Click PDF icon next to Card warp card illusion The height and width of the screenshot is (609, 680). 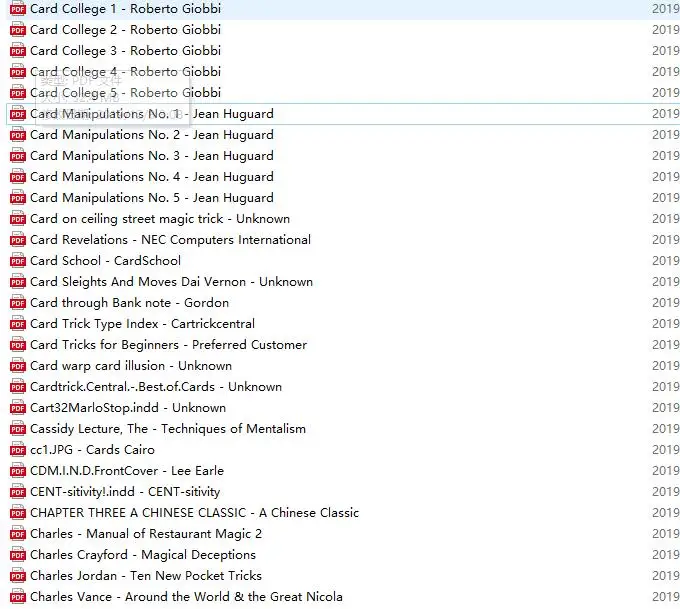coord(18,366)
